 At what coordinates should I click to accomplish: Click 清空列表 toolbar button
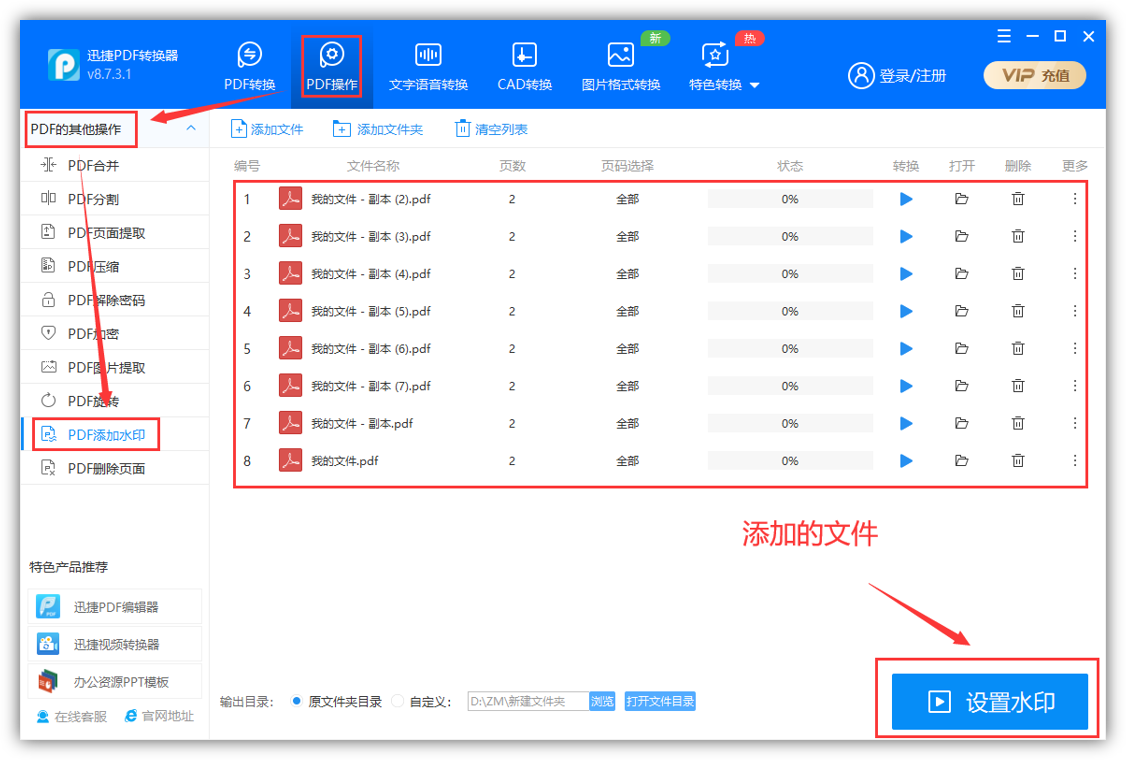click(x=491, y=129)
